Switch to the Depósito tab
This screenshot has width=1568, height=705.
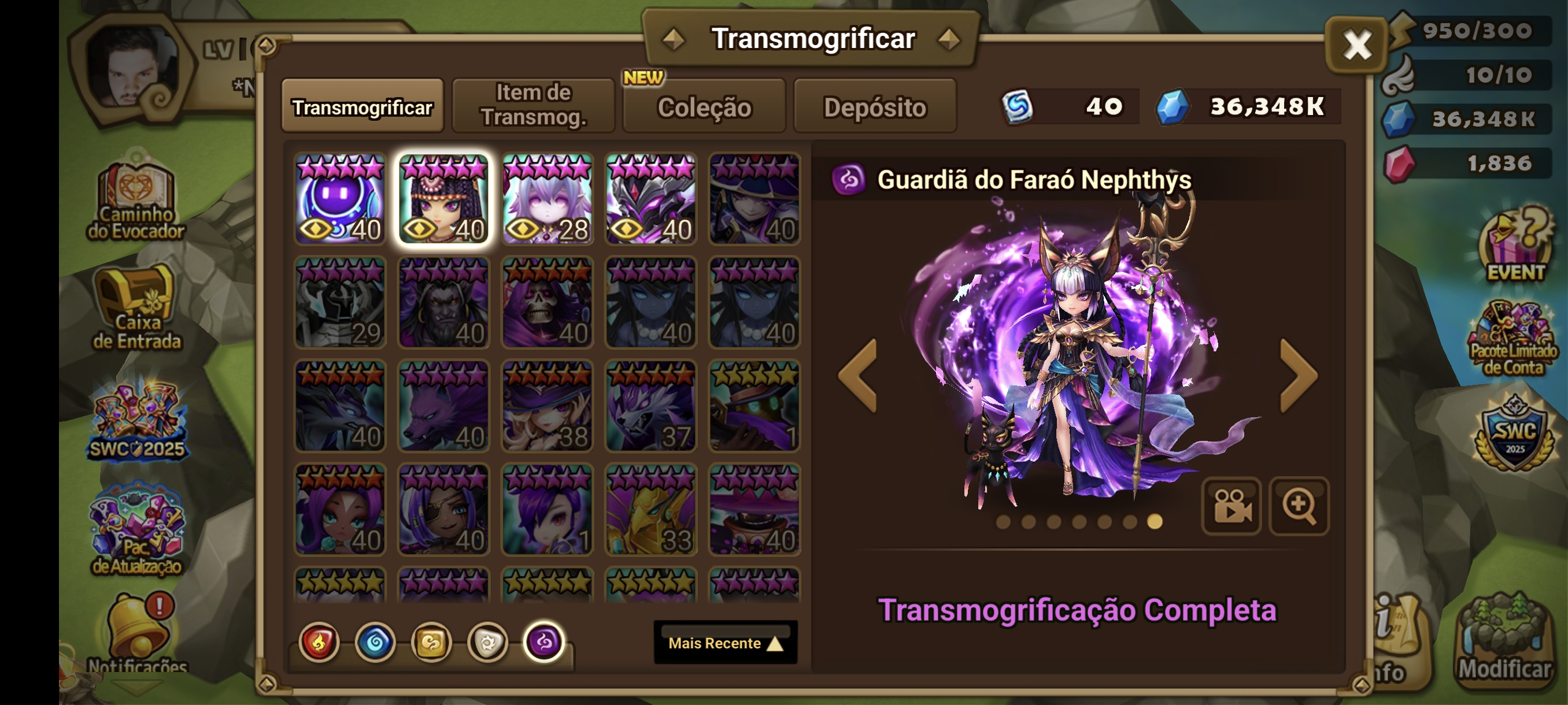875,106
